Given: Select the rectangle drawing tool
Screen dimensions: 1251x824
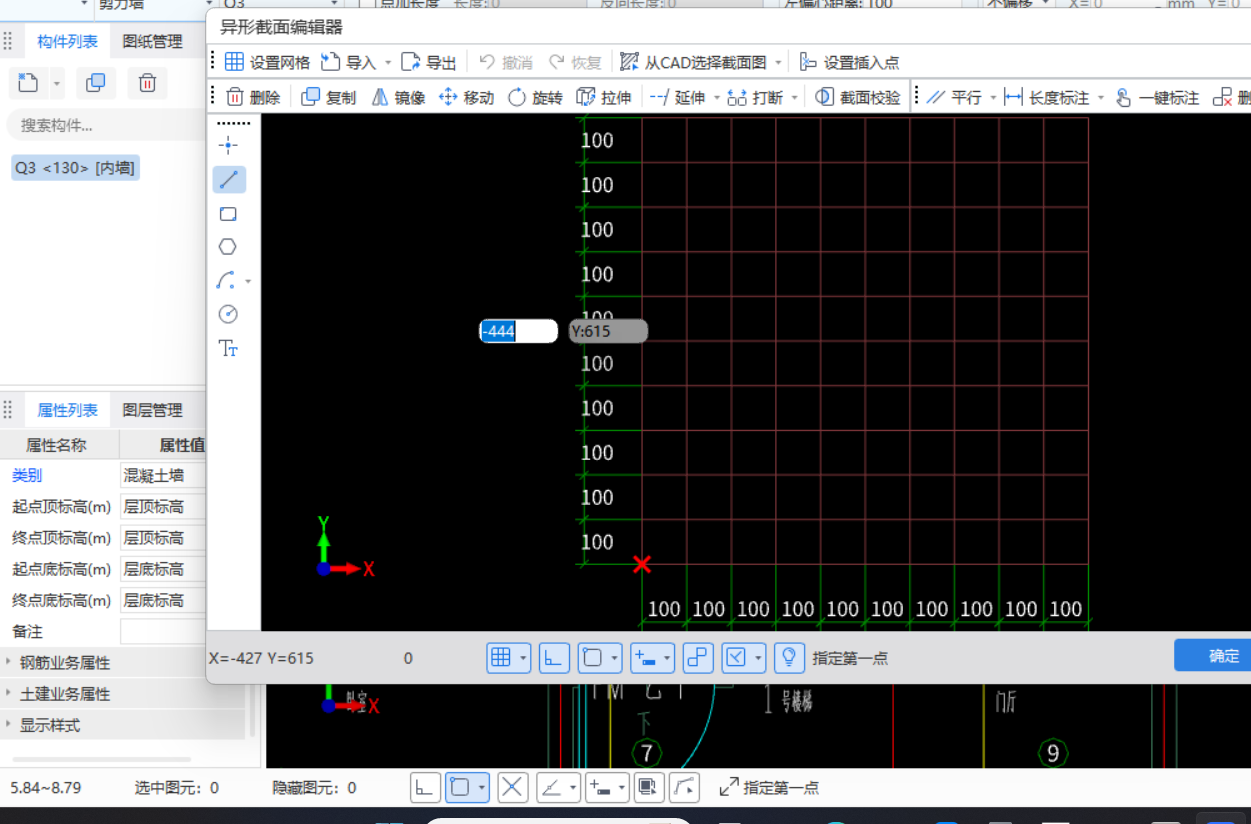Looking at the screenshot, I should (x=229, y=214).
